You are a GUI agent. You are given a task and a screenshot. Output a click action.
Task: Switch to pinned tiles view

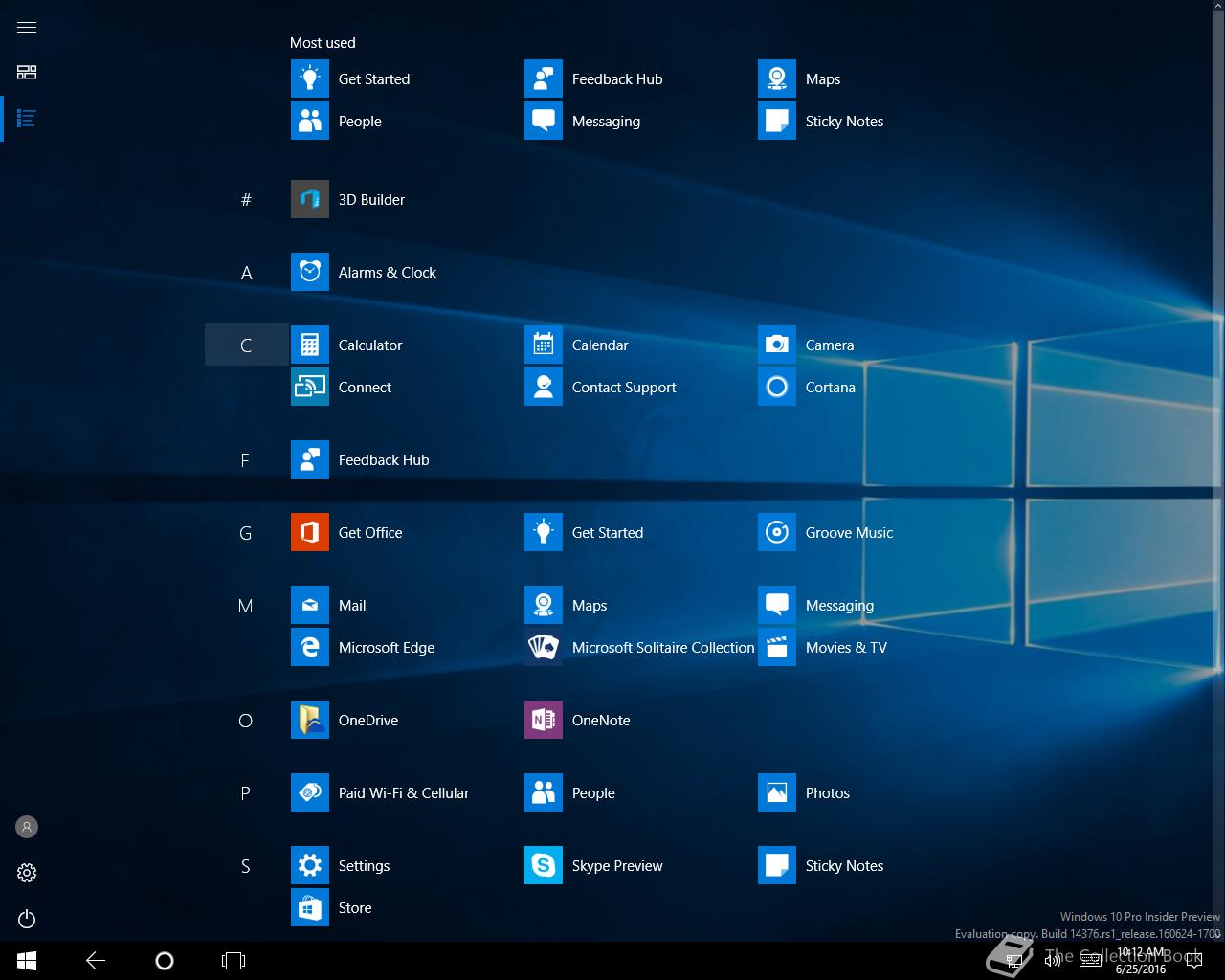(x=27, y=73)
